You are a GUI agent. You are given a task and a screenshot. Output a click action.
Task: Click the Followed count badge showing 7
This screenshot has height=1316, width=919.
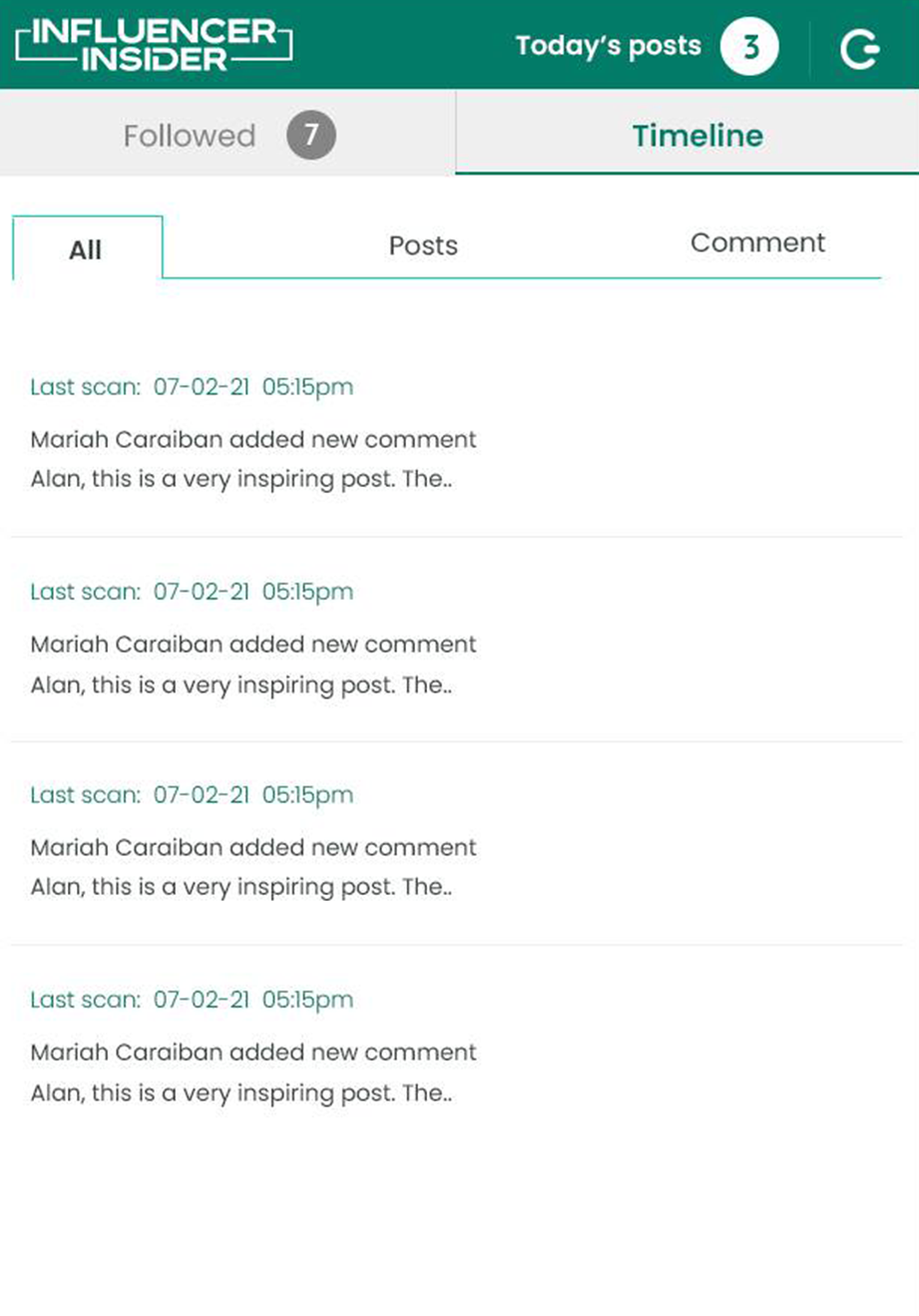[x=311, y=135]
